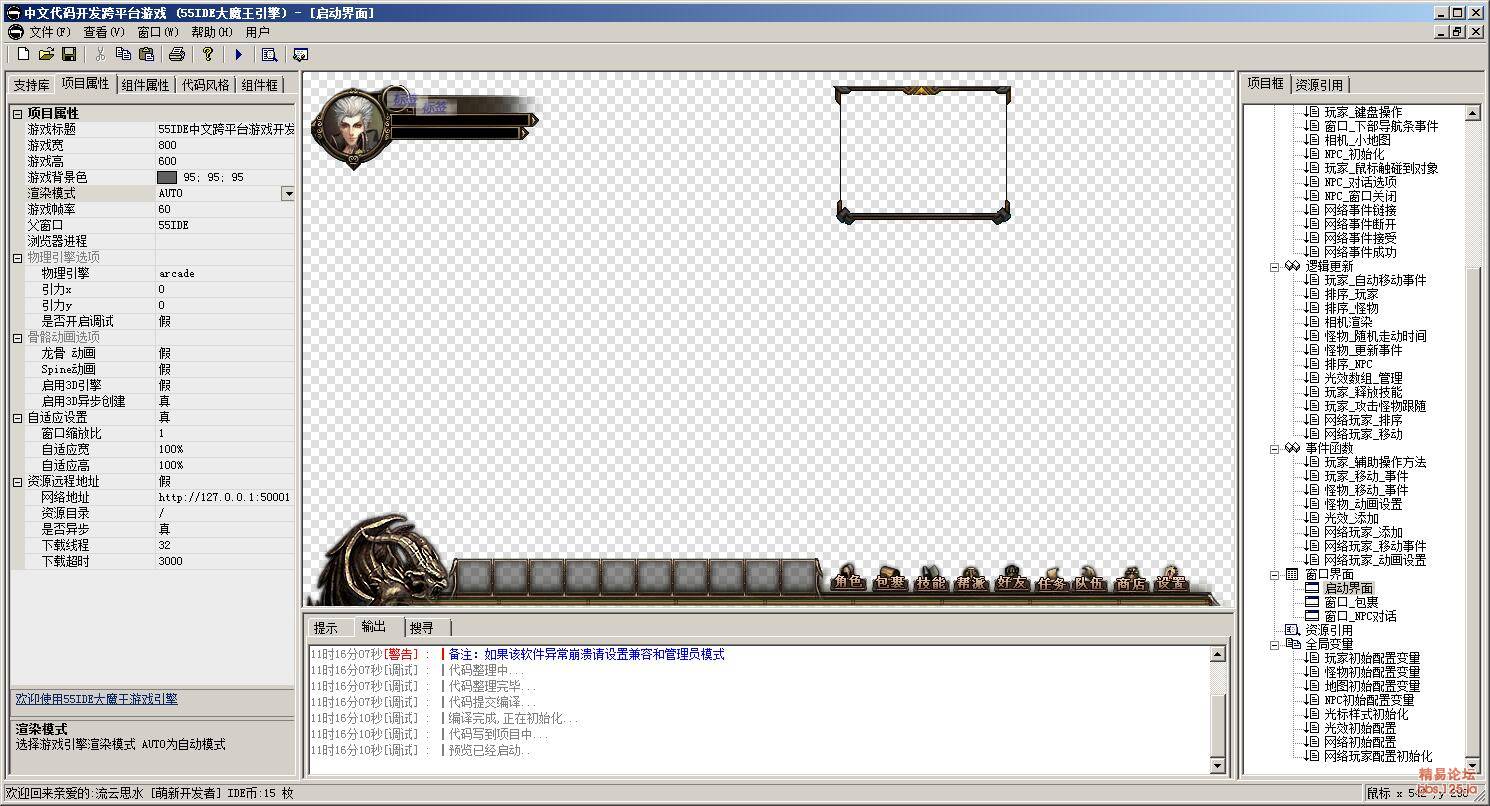This screenshot has width=1490, height=806.
Task: Open the 用户 menu
Action: click(x=257, y=32)
